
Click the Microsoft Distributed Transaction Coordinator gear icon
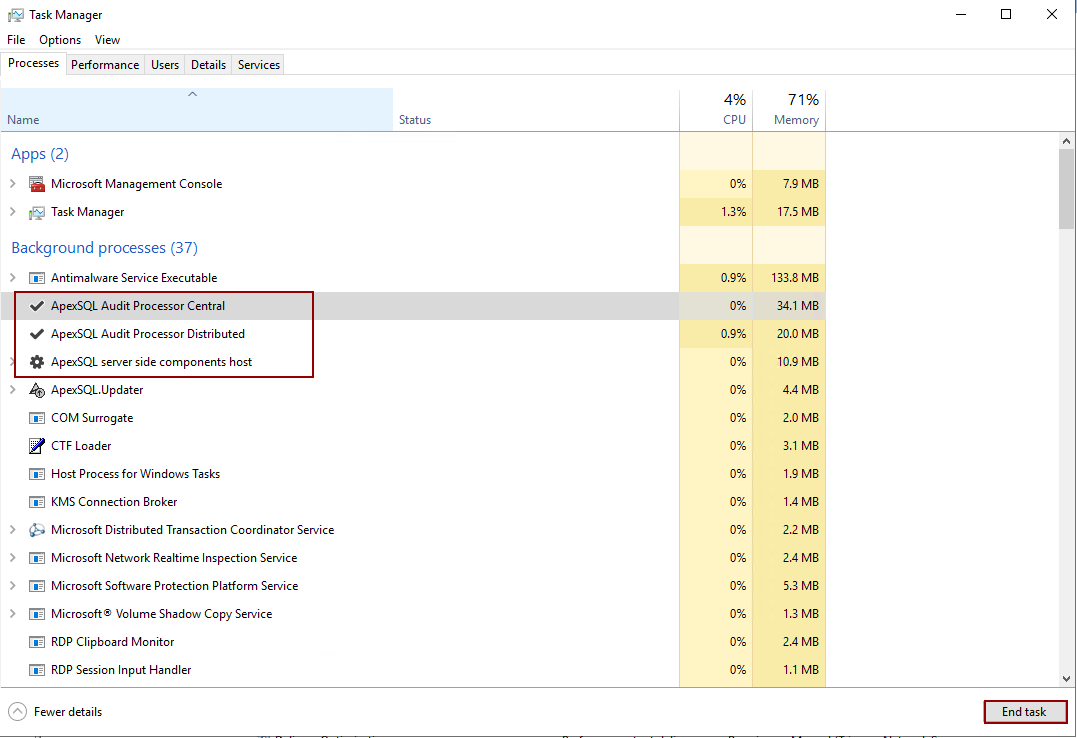tap(36, 530)
